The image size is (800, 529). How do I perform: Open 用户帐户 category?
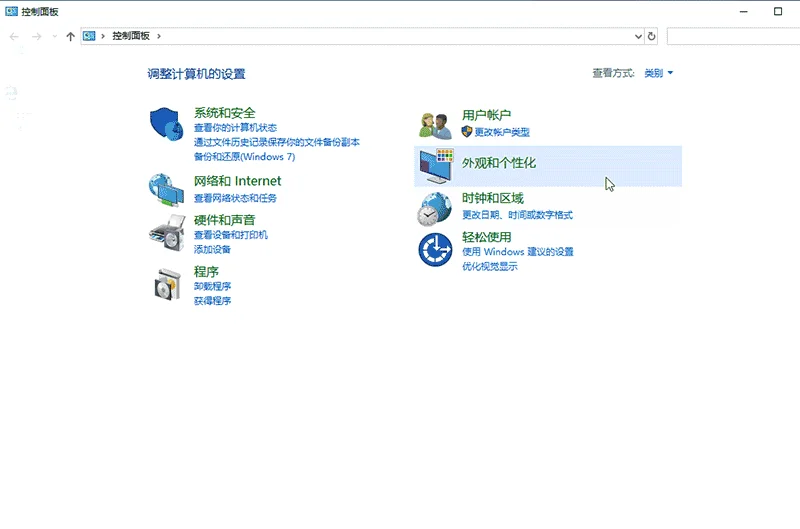pos(486,115)
